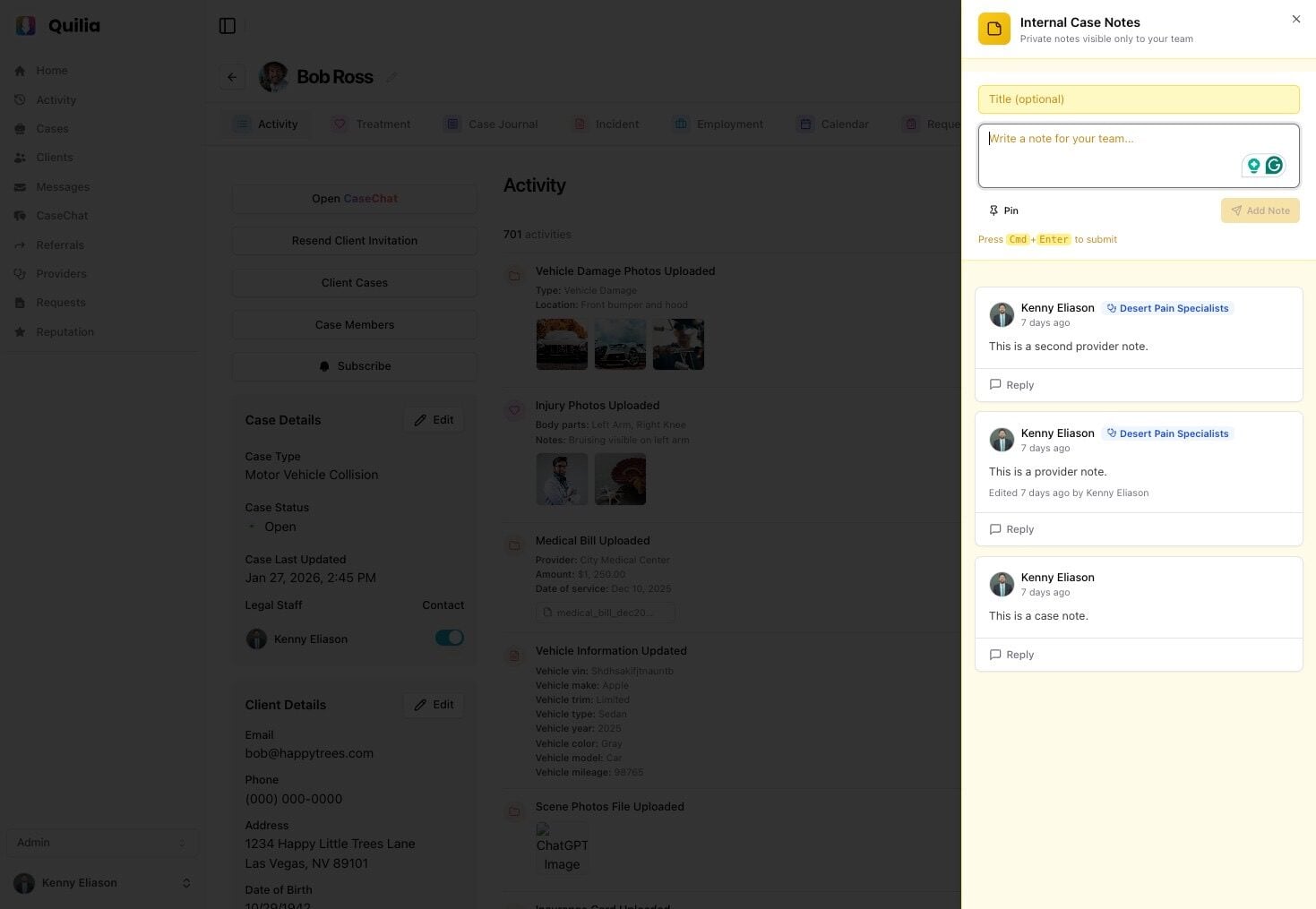
Task: Open the Messages section from the sidebar
Action: coord(62,186)
